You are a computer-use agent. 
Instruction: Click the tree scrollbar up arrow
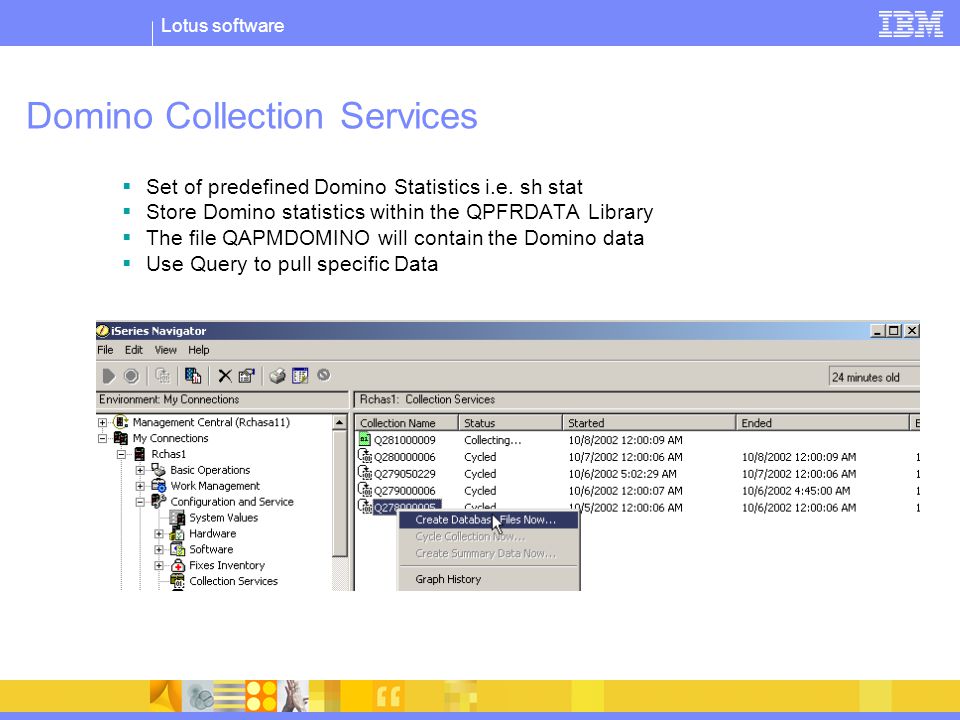[340, 422]
